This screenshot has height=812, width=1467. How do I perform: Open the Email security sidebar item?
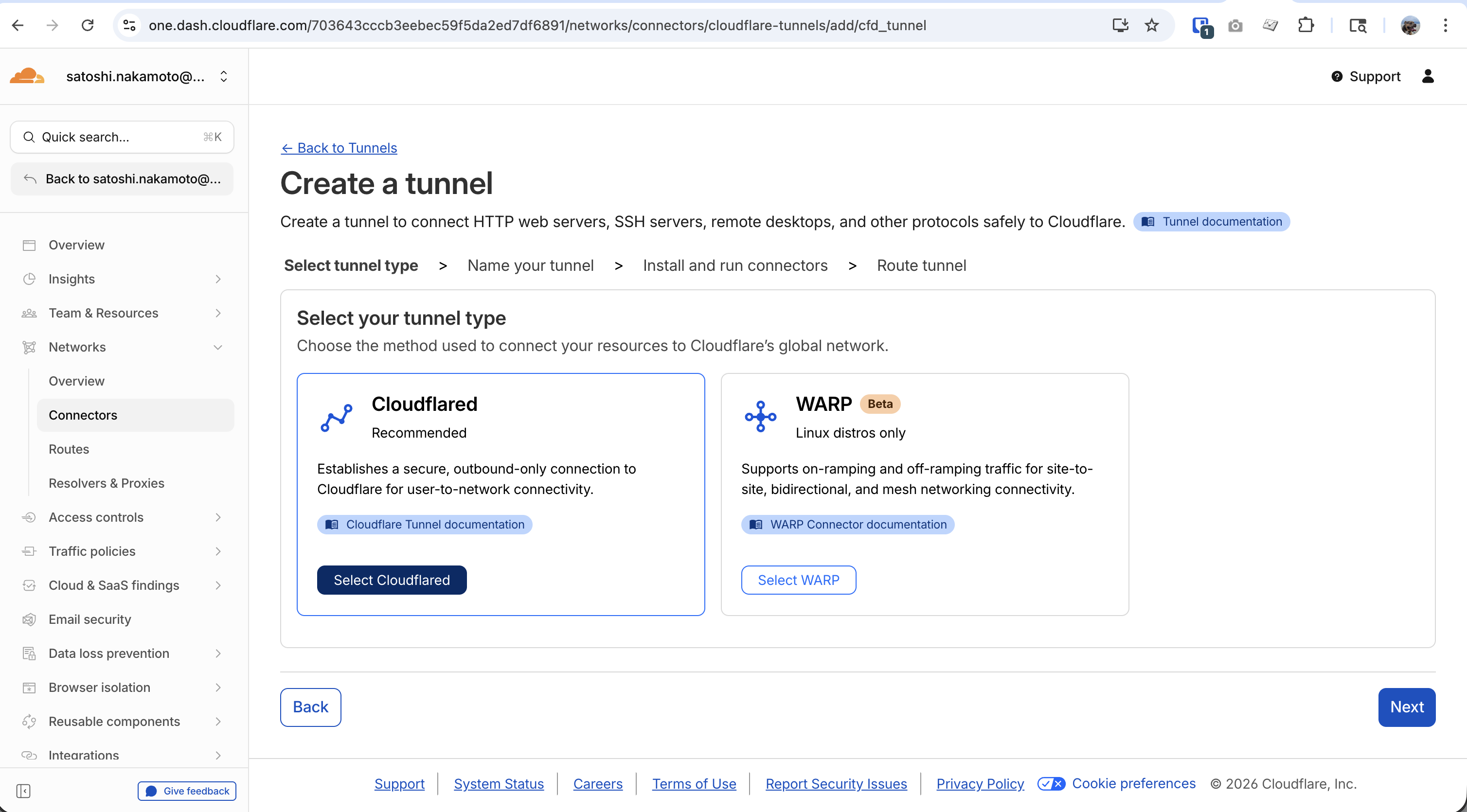pyautogui.click(x=89, y=619)
